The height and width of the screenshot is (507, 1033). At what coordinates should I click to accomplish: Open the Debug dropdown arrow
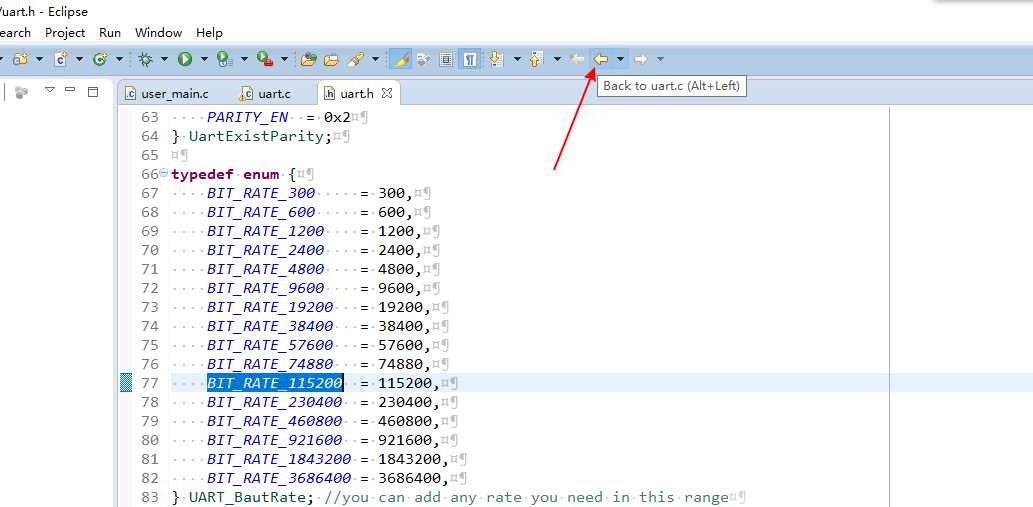164,59
